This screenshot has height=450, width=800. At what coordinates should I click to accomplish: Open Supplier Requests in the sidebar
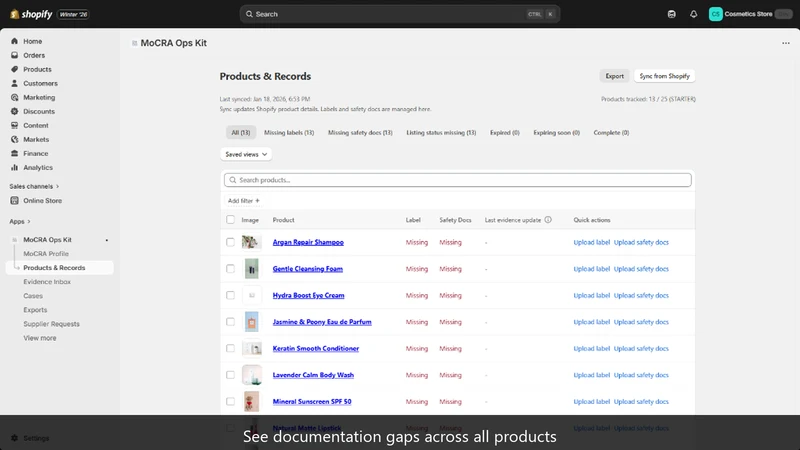(51, 324)
